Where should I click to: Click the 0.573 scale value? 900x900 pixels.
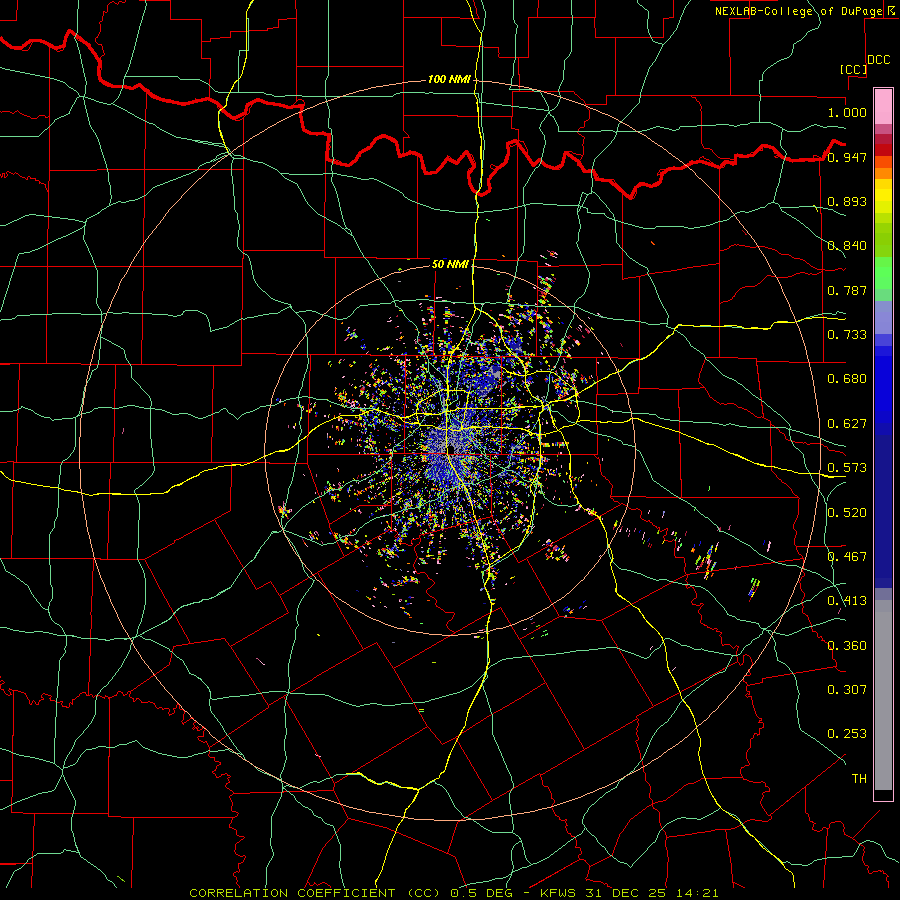pos(847,468)
